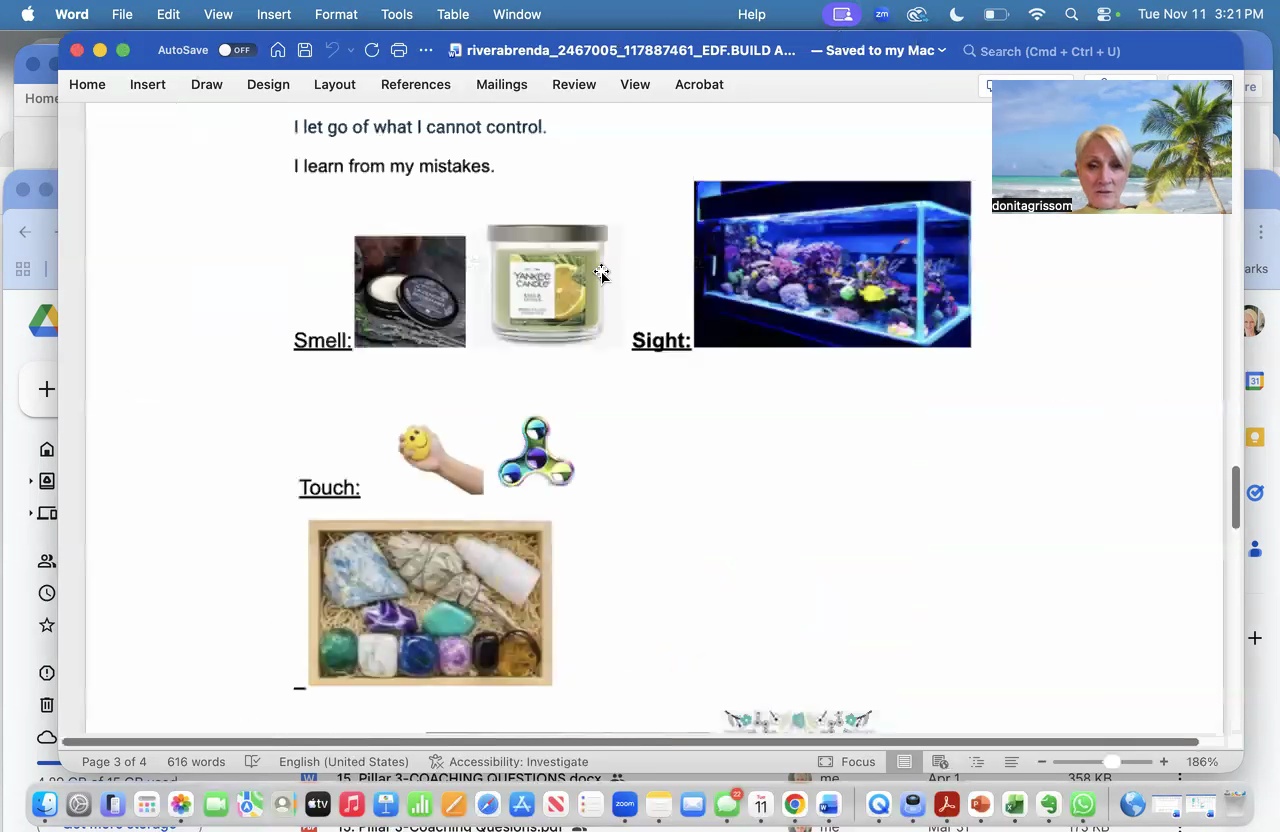The height and width of the screenshot is (832, 1280).
Task: Open Control Center in menu bar
Action: (1104, 14)
